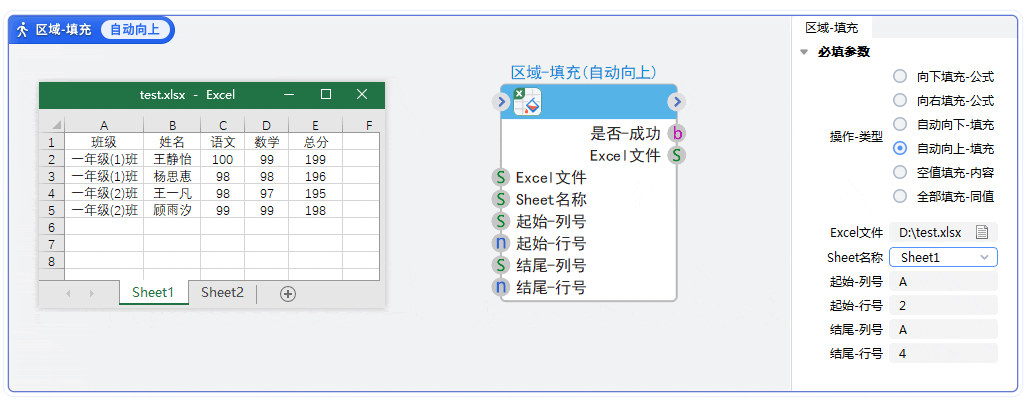
Task: Click the 起始-行号 numeric input pin
Action: (x=501, y=243)
